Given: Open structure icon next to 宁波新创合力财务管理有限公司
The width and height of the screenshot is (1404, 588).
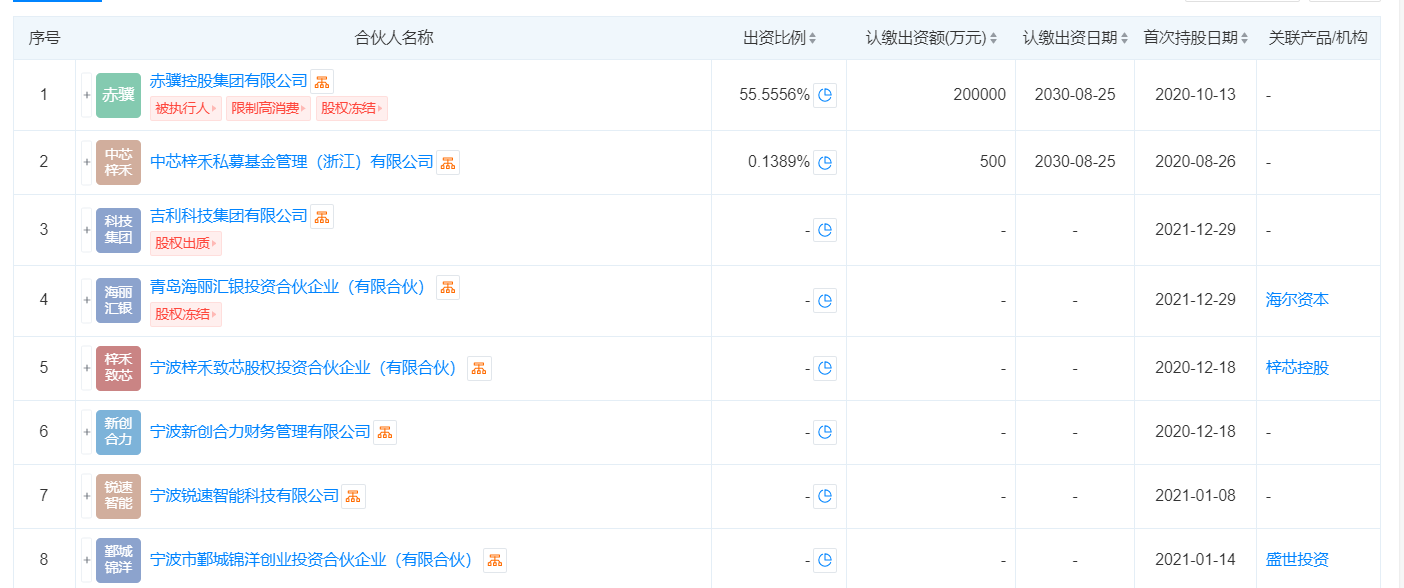Looking at the screenshot, I should point(385,432).
